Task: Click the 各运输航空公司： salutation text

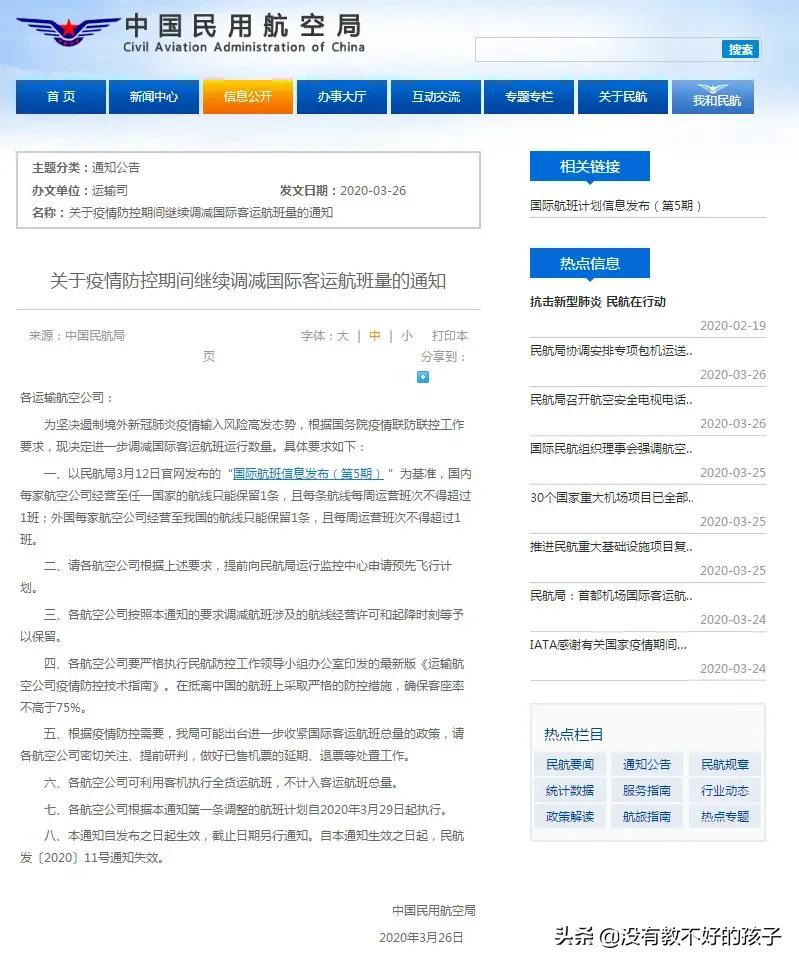Action: click(66, 398)
